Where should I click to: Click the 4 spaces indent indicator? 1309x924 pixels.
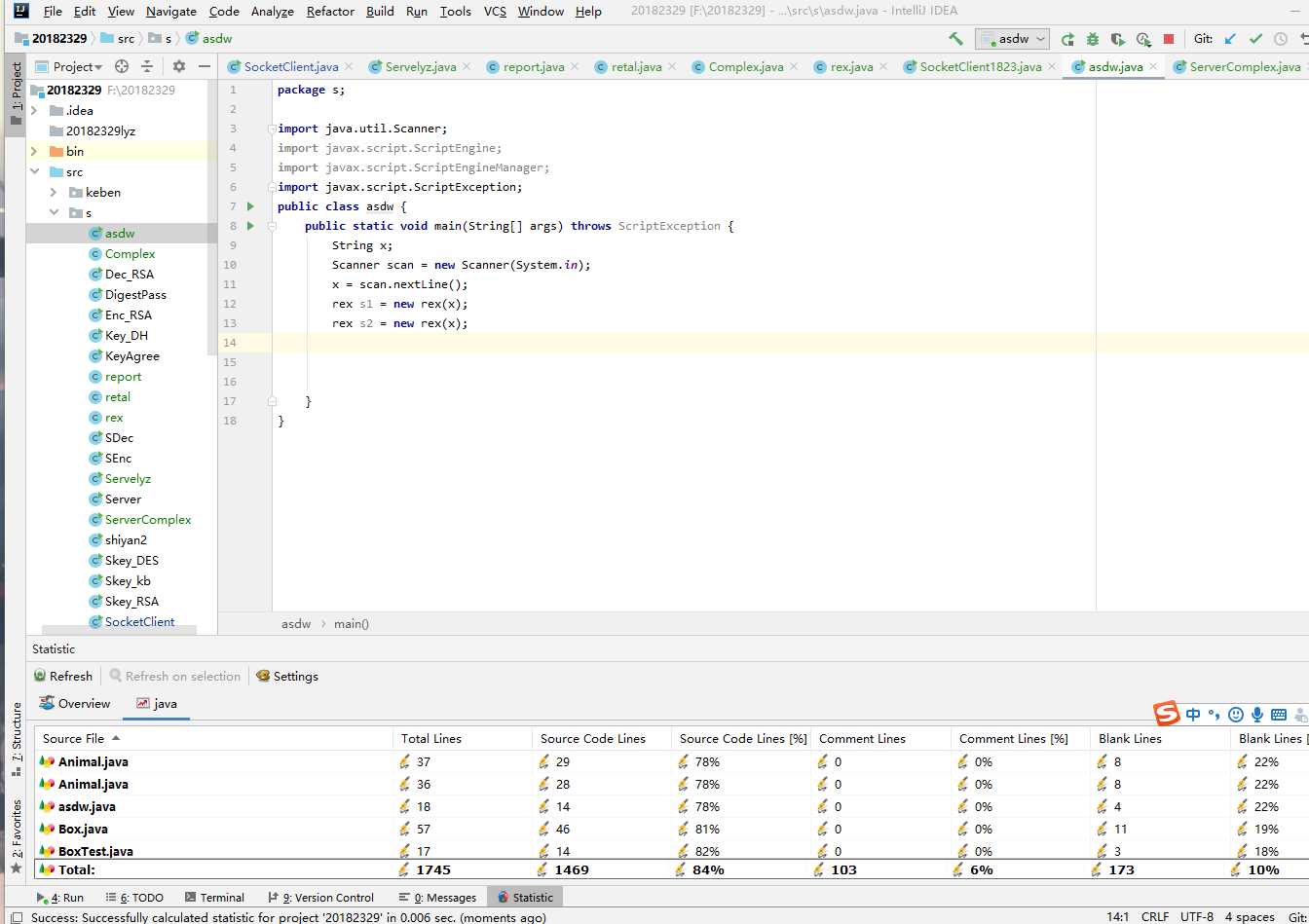tap(1250, 916)
